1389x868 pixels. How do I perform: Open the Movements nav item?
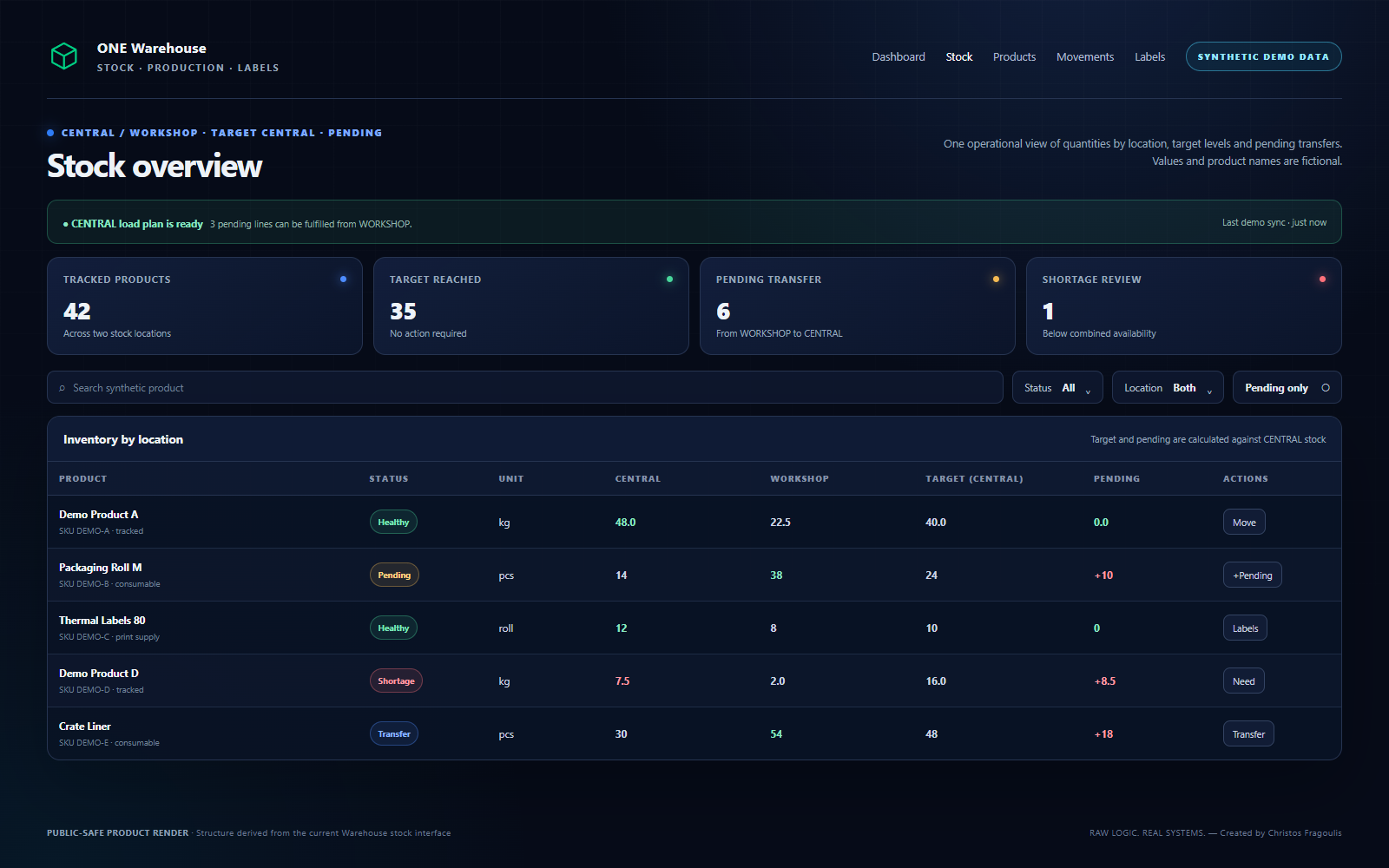pos(1085,57)
